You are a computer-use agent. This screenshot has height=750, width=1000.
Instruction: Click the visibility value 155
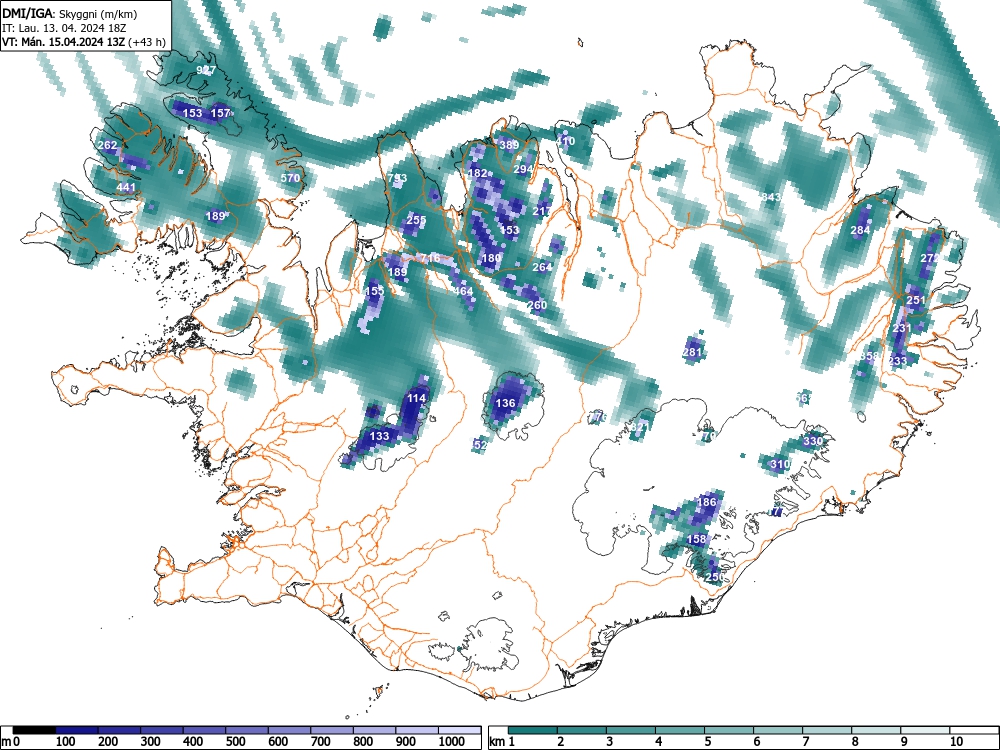point(375,291)
